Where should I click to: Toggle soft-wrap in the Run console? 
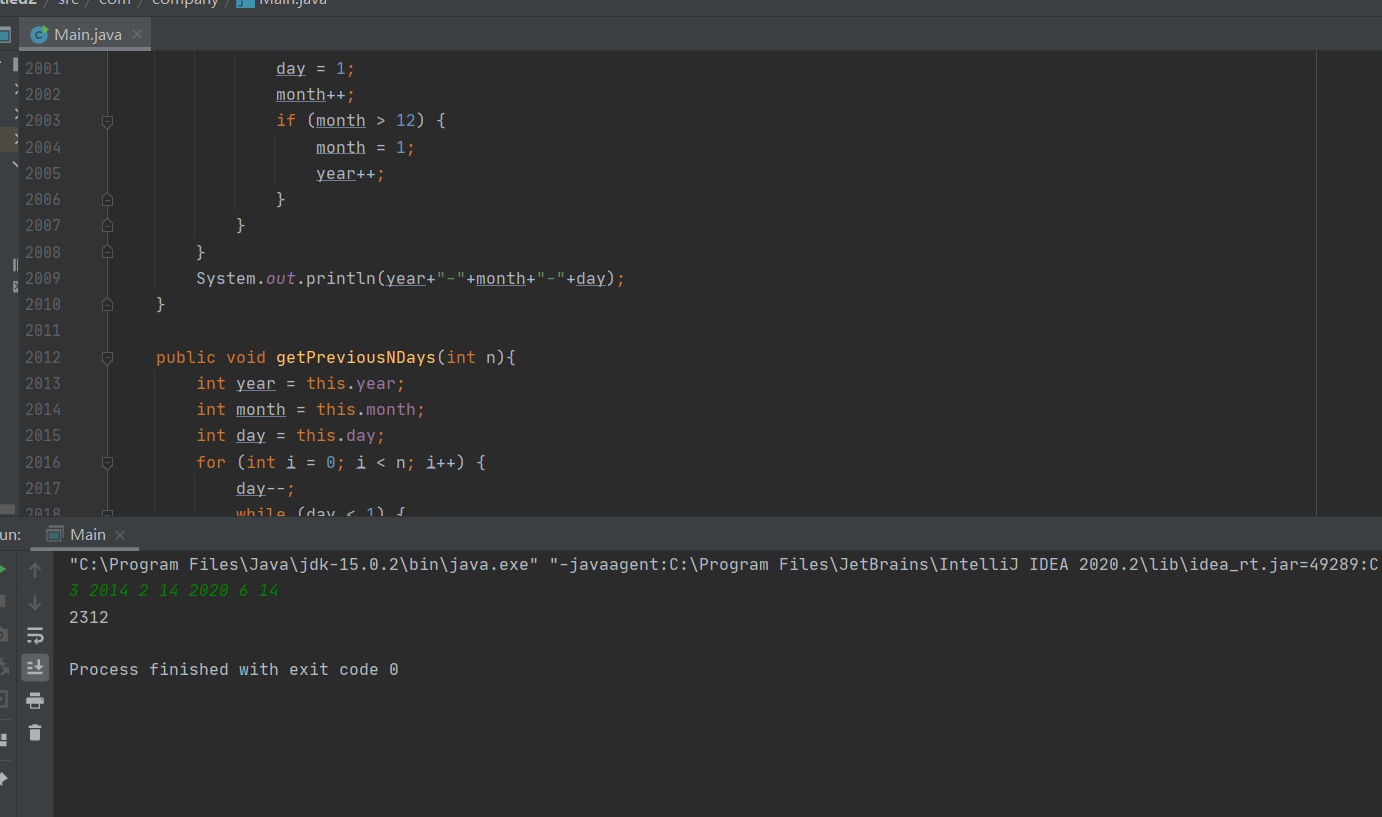tap(35, 635)
